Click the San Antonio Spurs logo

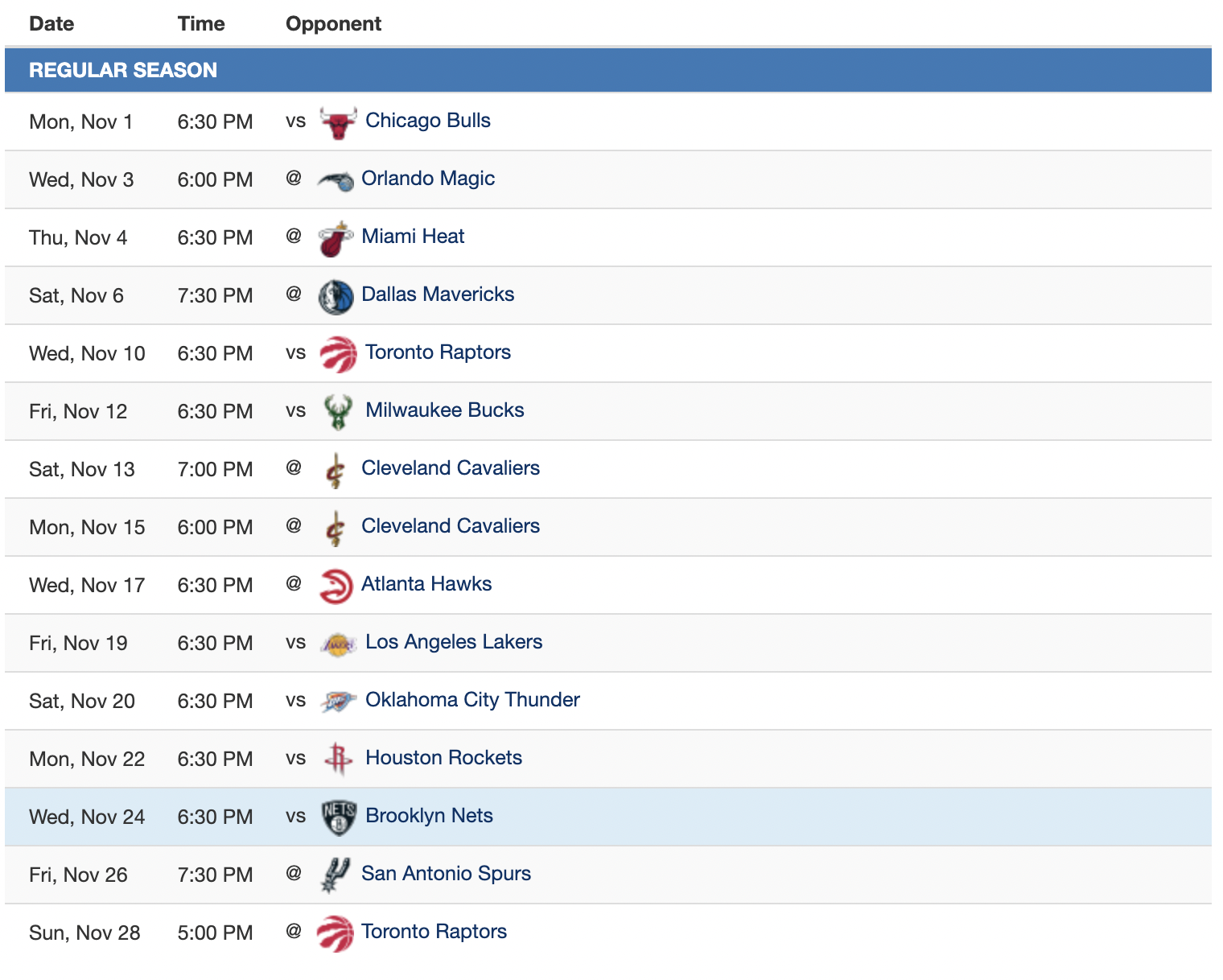pyautogui.click(x=336, y=875)
